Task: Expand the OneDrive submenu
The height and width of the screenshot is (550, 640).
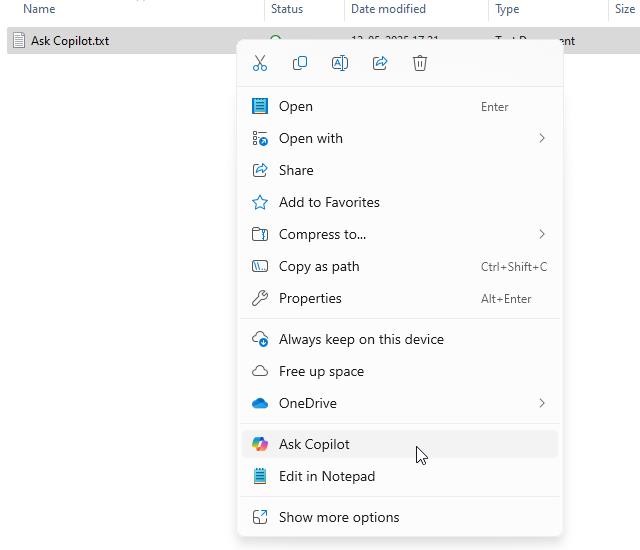Action: click(x=400, y=403)
